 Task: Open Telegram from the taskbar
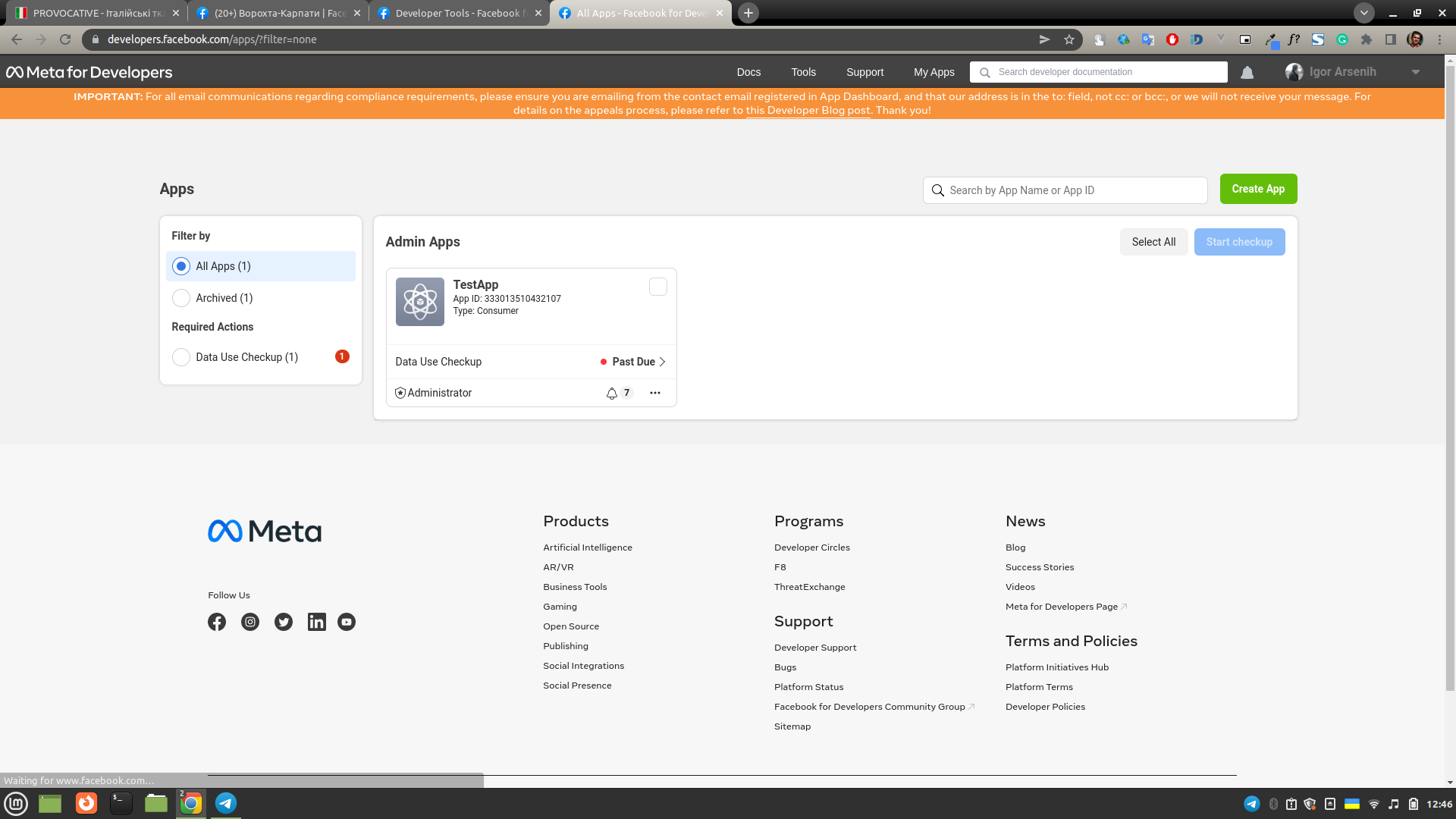tap(226, 803)
